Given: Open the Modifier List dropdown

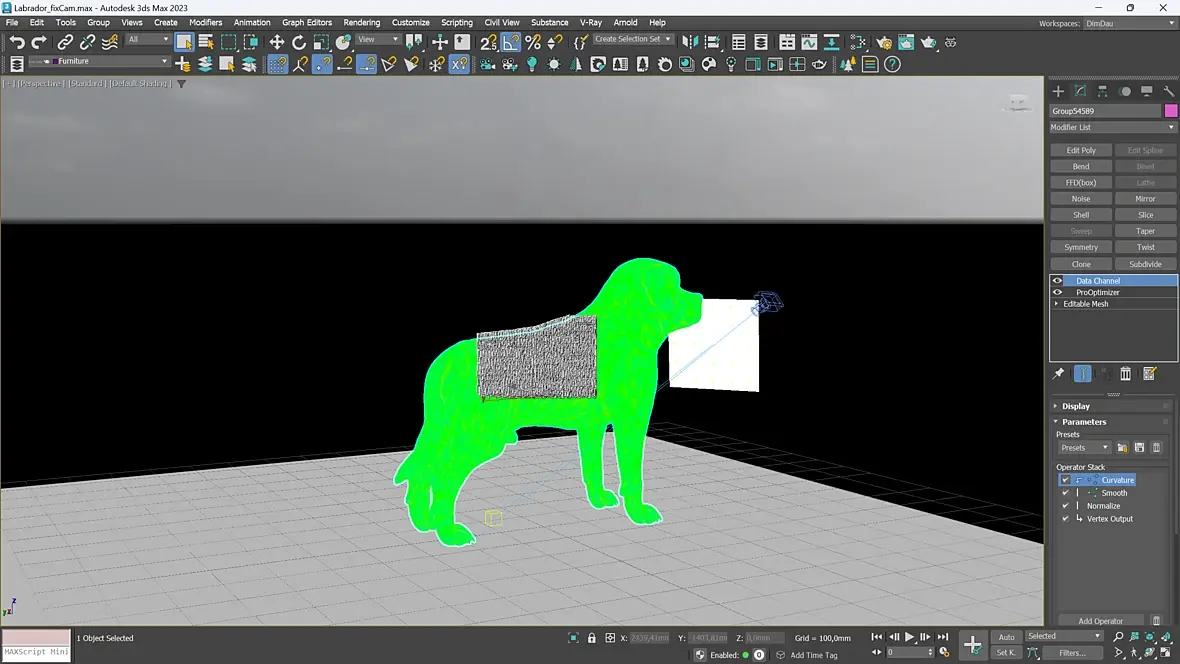Looking at the screenshot, I should pyautogui.click(x=1113, y=127).
